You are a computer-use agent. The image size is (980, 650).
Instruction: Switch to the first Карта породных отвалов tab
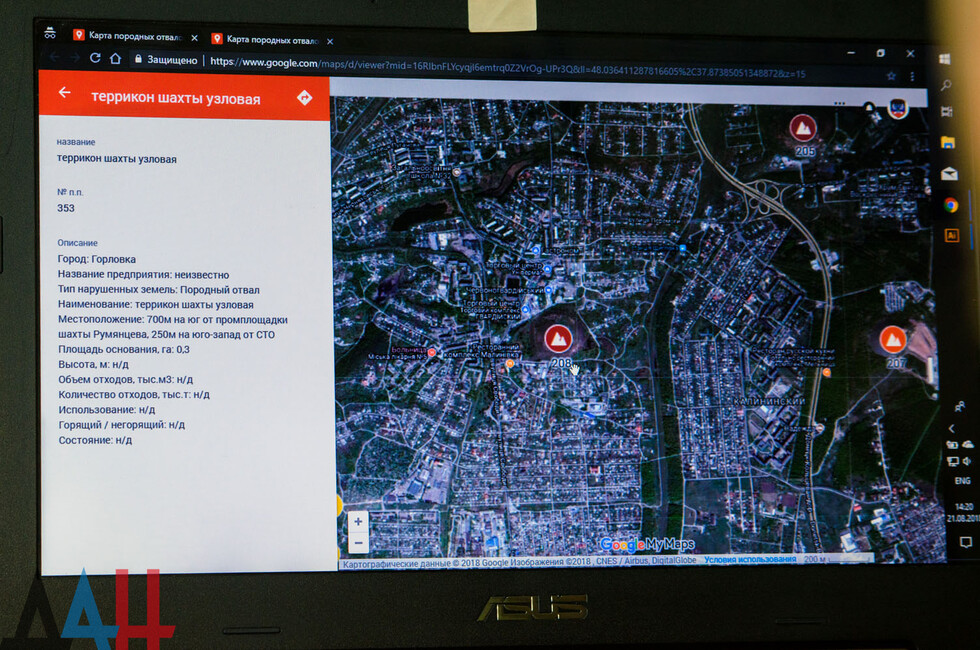click(x=128, y=36)
